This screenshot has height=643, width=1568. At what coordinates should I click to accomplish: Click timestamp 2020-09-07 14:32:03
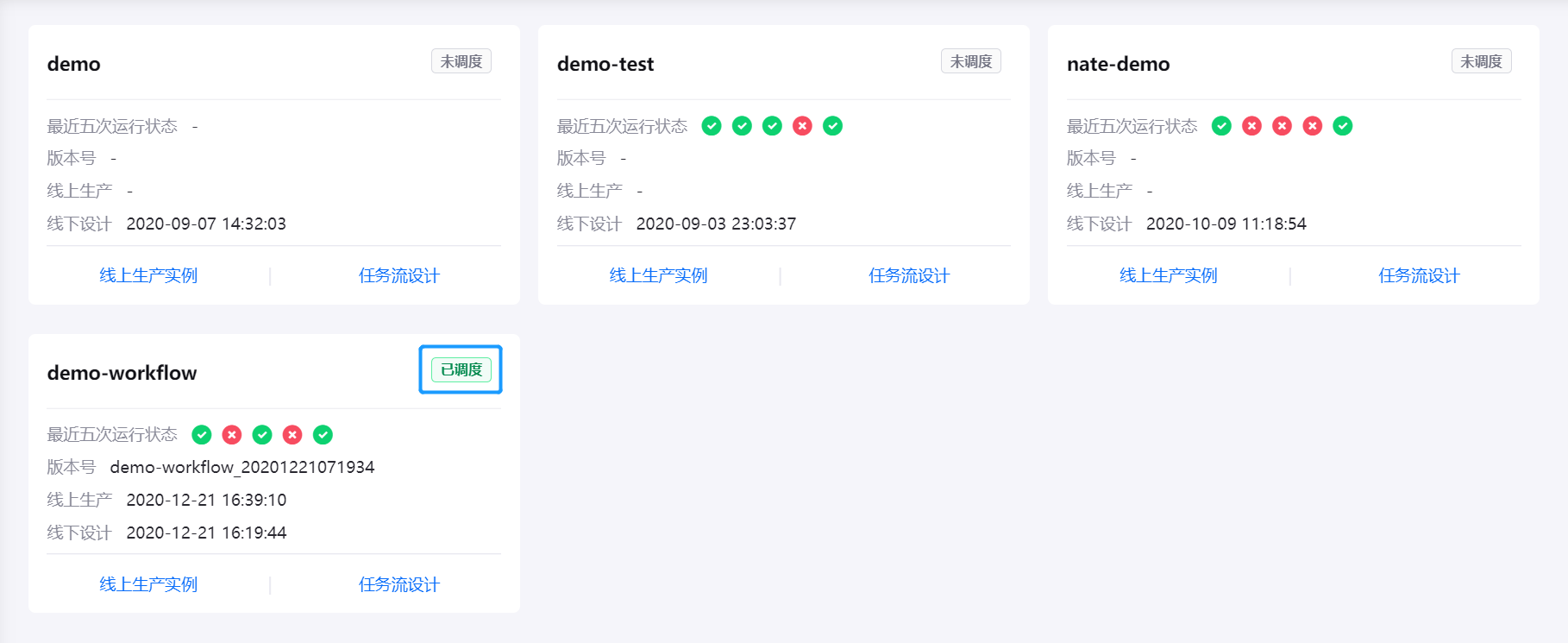pyautogui.click(x=206, y=224)
